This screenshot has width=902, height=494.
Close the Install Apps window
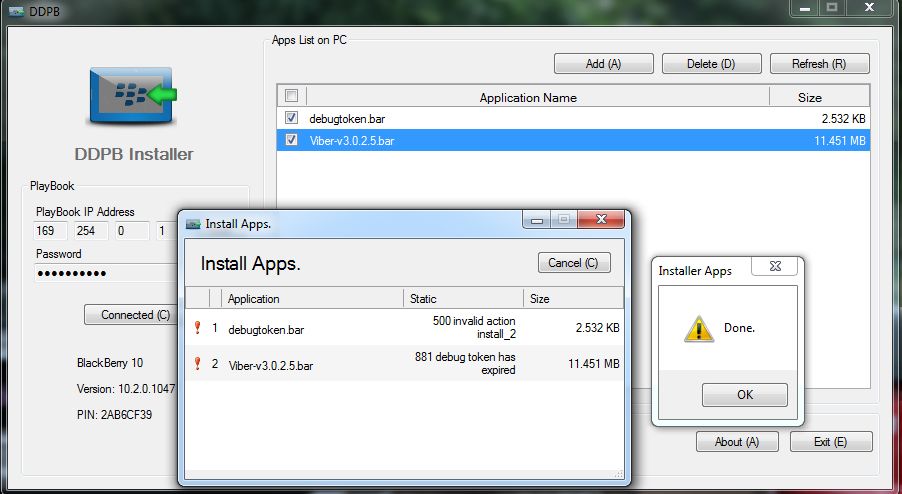click(x=601, y=219)
